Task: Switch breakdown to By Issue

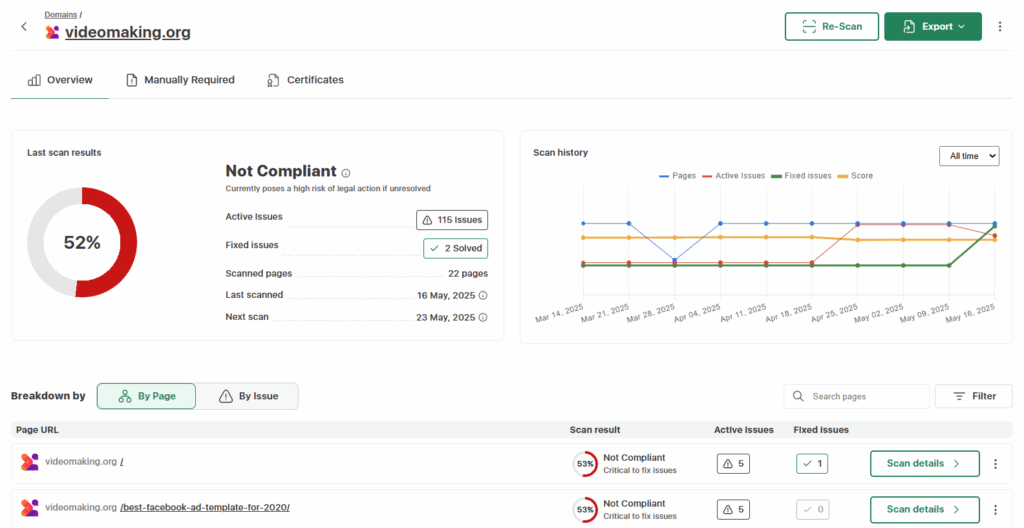Action: coord(248,396)
